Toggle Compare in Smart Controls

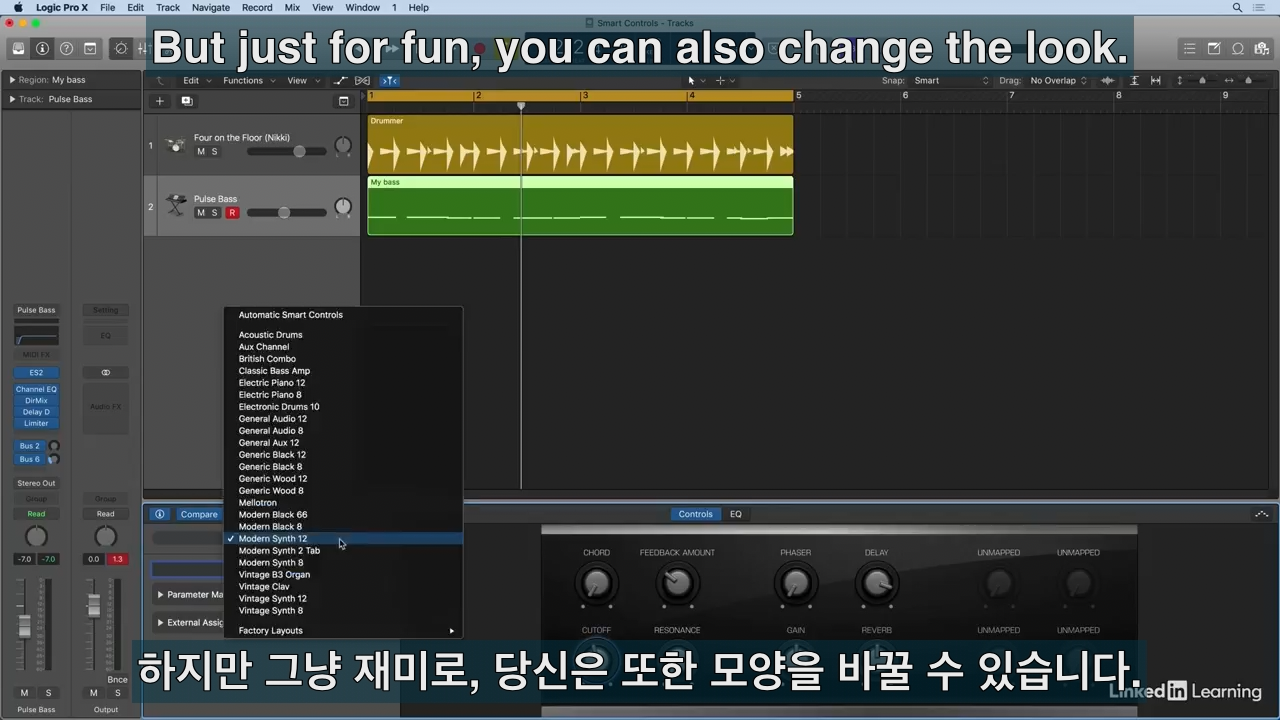tap(198, 514)
